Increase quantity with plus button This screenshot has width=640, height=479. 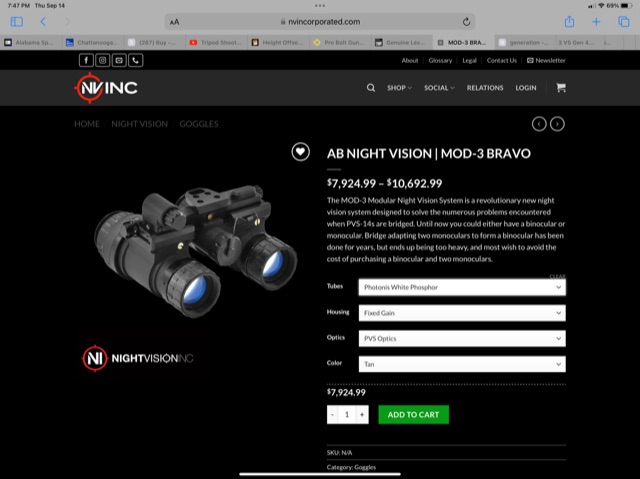point(362,415)
